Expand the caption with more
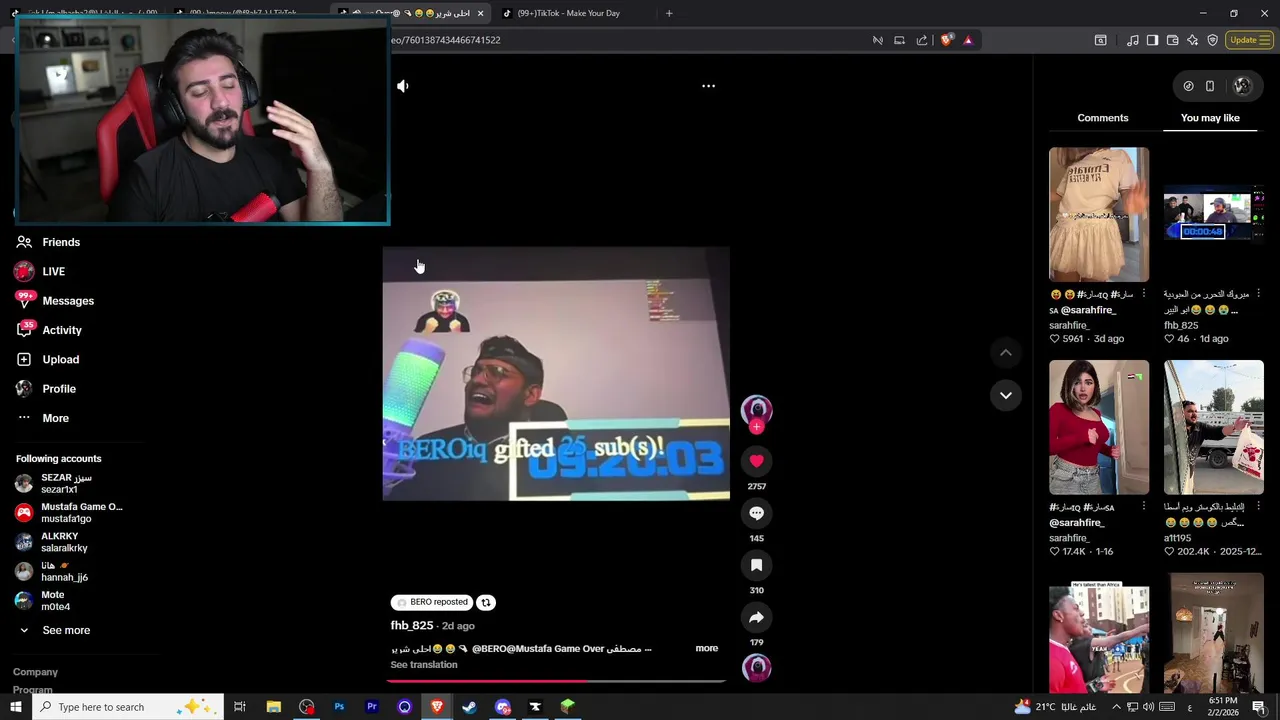The width and height of the screenshot is (1280, 720). click(707, 648)
